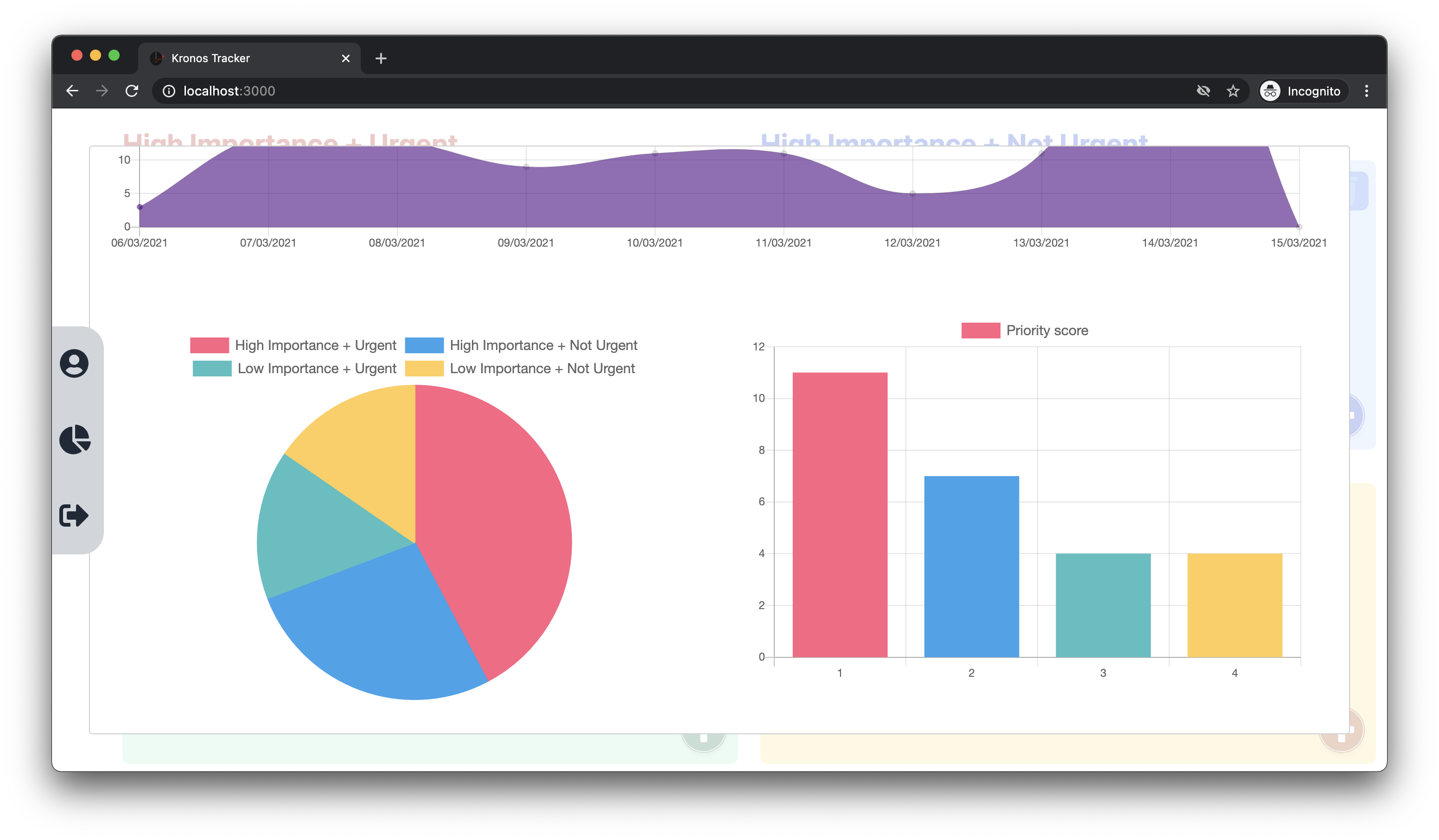Click the logout arrow sidebar icon
The height and width of the screenshot is (840, 1439).
74,515
